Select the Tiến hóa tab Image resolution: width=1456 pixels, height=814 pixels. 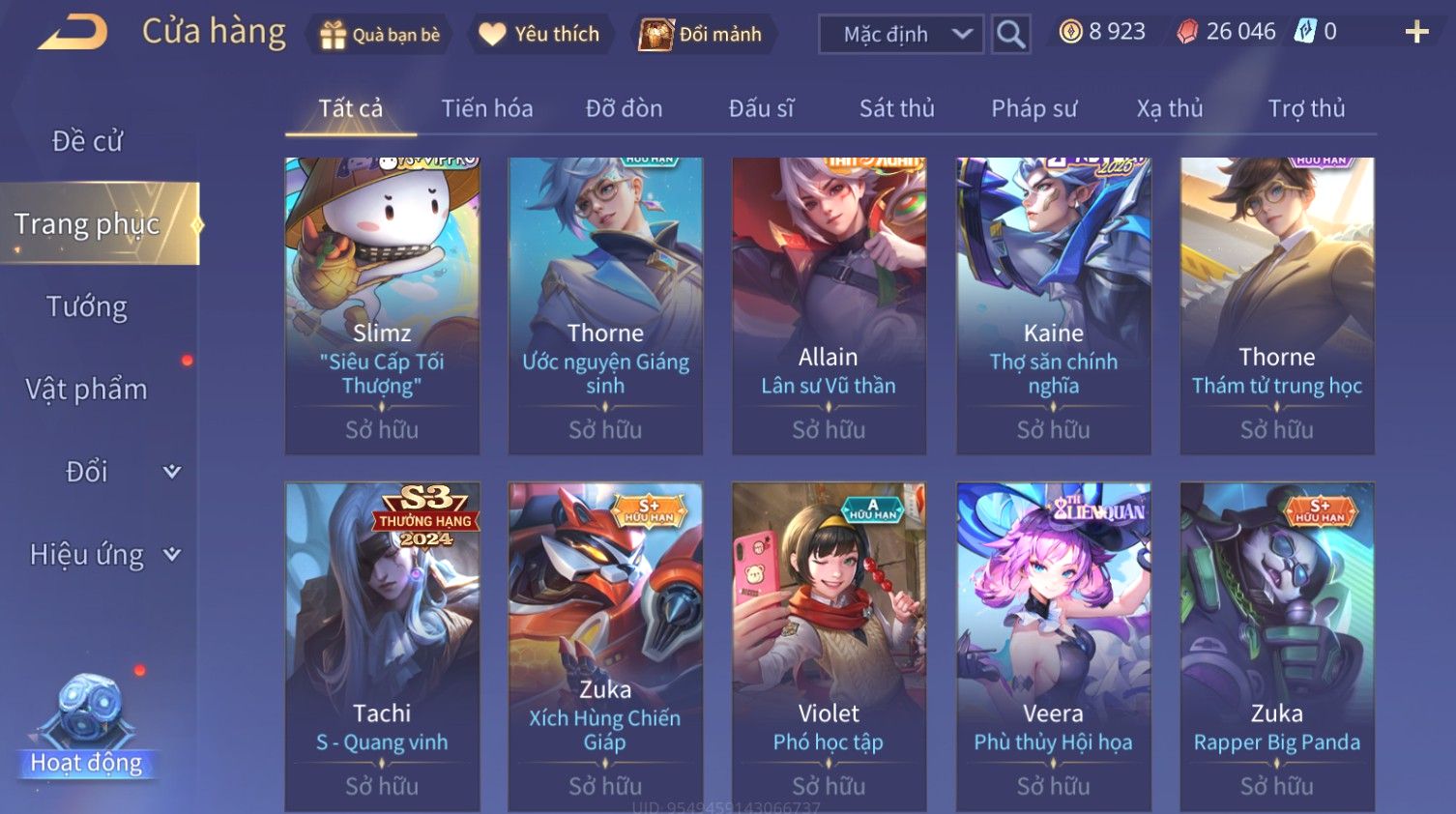(487, 108)
